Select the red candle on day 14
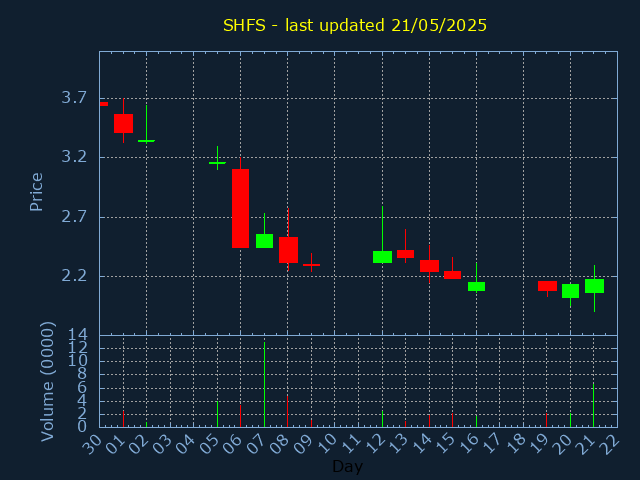The width and height of the screenshot is (640, 480). tap(429, 266)
